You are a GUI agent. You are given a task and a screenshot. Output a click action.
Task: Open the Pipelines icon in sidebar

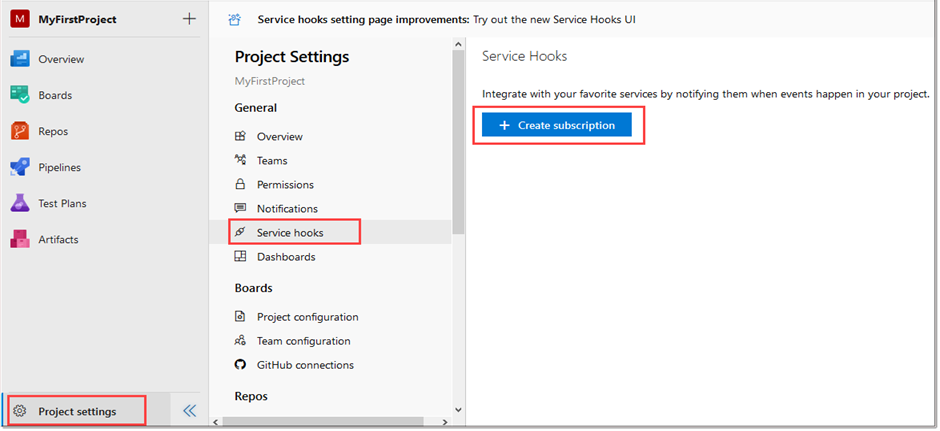pos(20,167)
